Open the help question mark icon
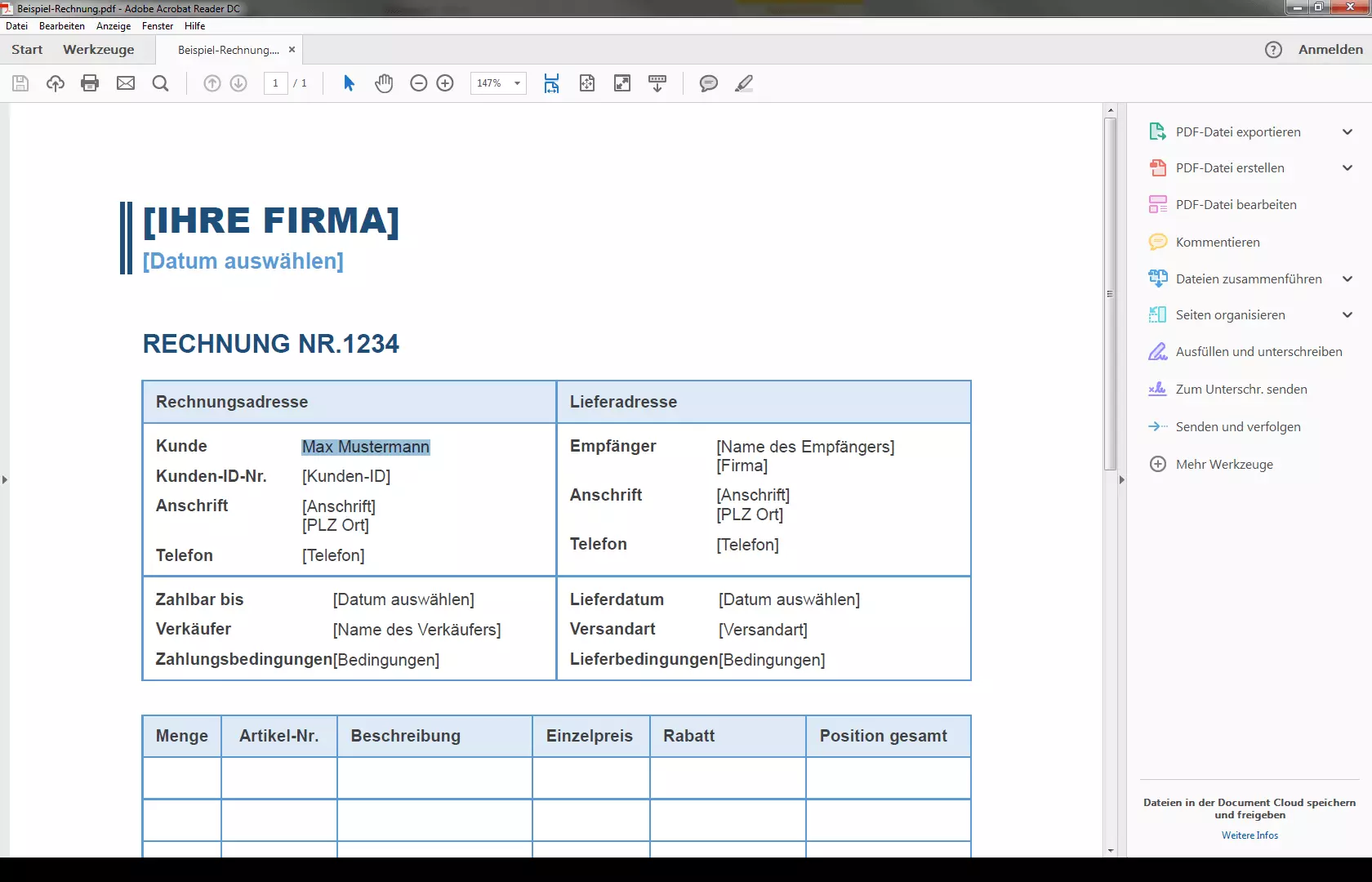This screenshot has width=1372, height=882. pos(1273,50)
